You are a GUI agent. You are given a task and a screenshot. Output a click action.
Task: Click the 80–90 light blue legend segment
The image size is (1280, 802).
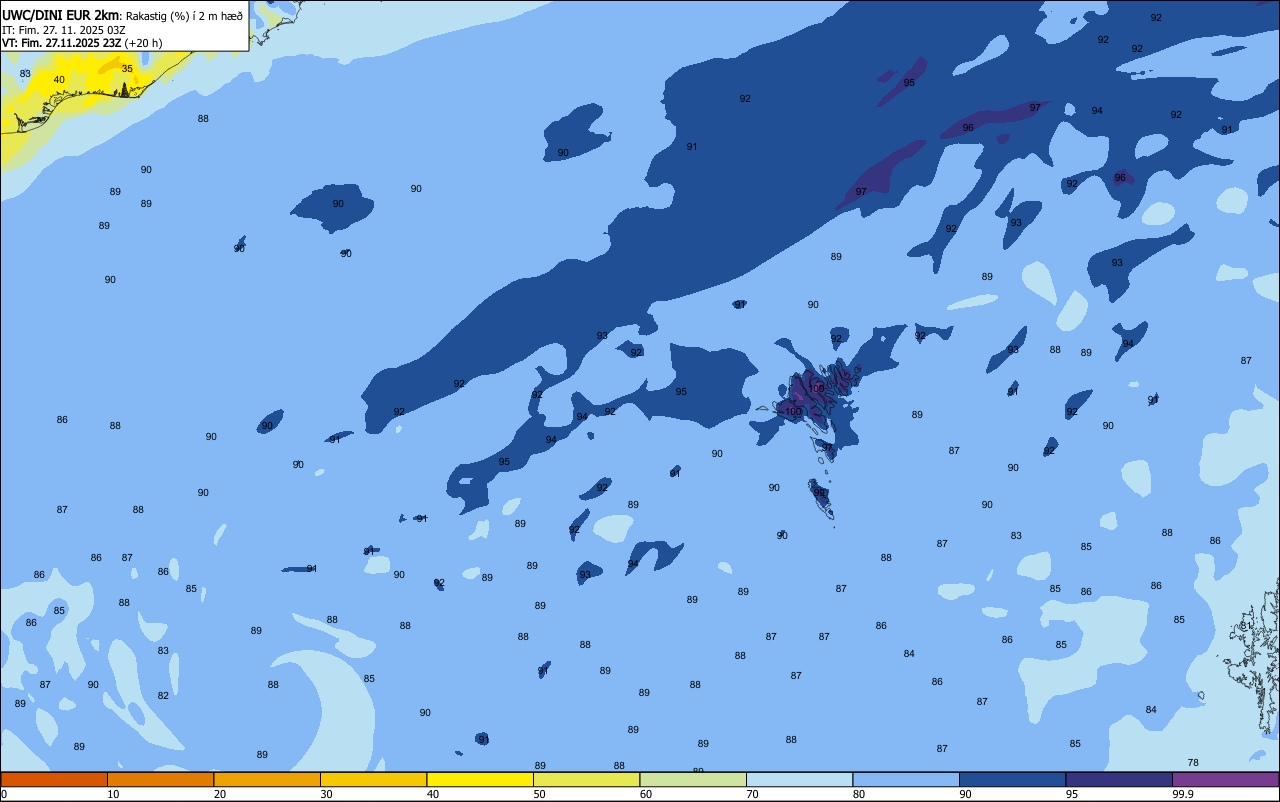(906, 779)
